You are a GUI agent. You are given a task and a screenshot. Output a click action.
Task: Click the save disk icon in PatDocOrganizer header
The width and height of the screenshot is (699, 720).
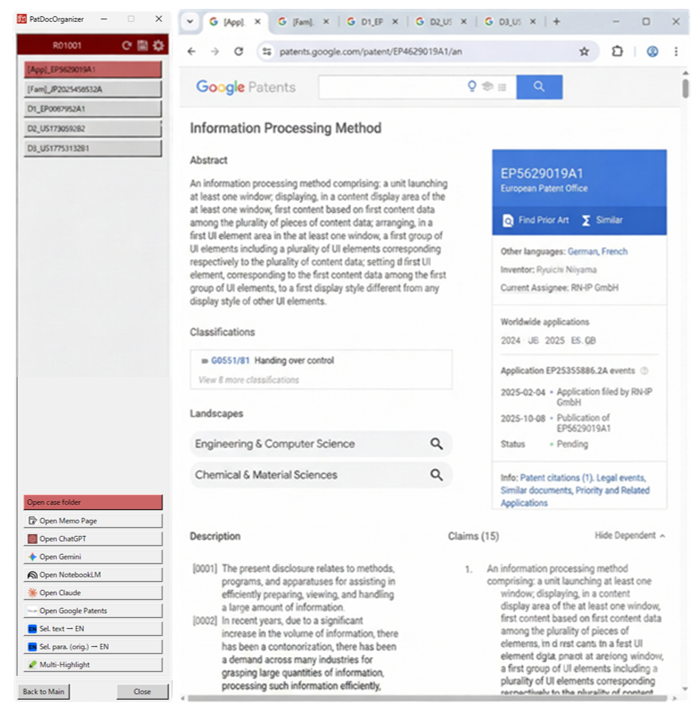pyautogui.click(x=143, y=45)
